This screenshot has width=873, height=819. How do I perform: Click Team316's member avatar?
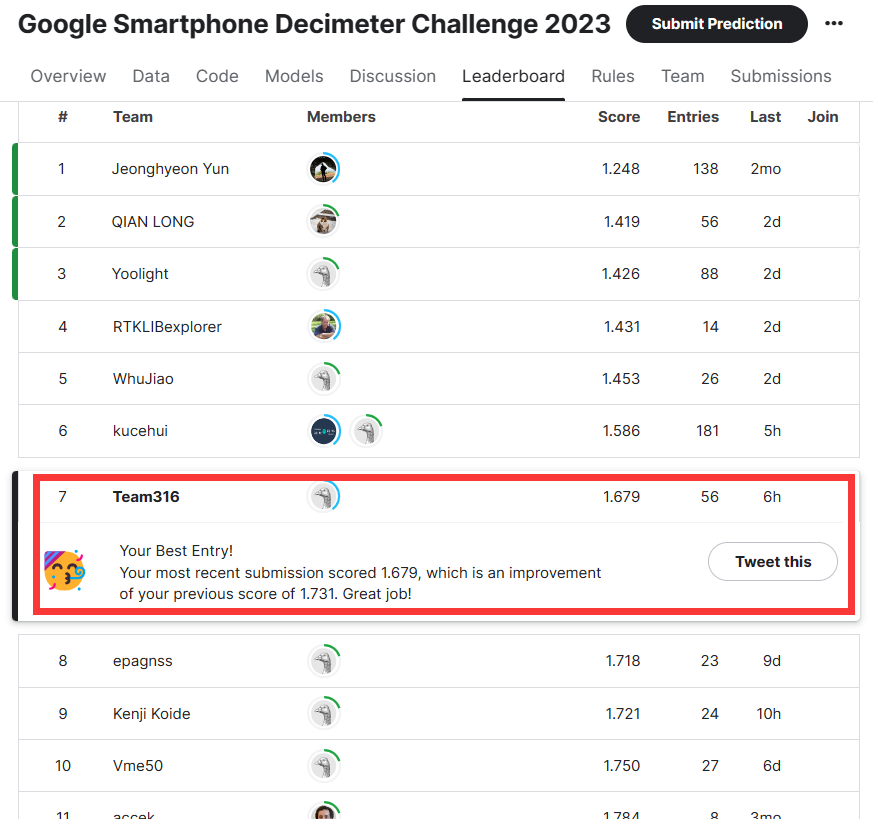click(x=323, y=496)
